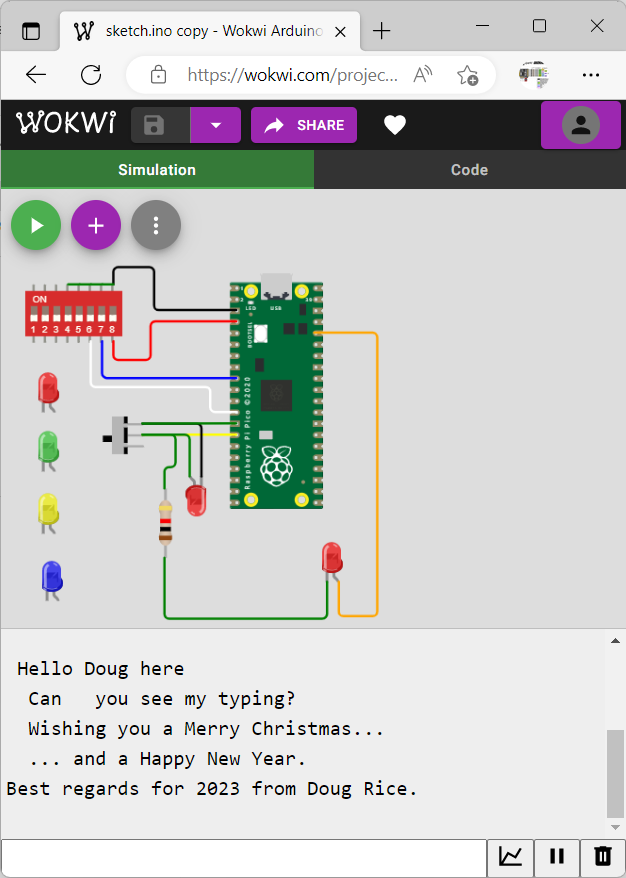Image resolution: width=626 pixels, height=878 pixels.
Task: Add page to favorites with star icon
Action: click(467, 74)
